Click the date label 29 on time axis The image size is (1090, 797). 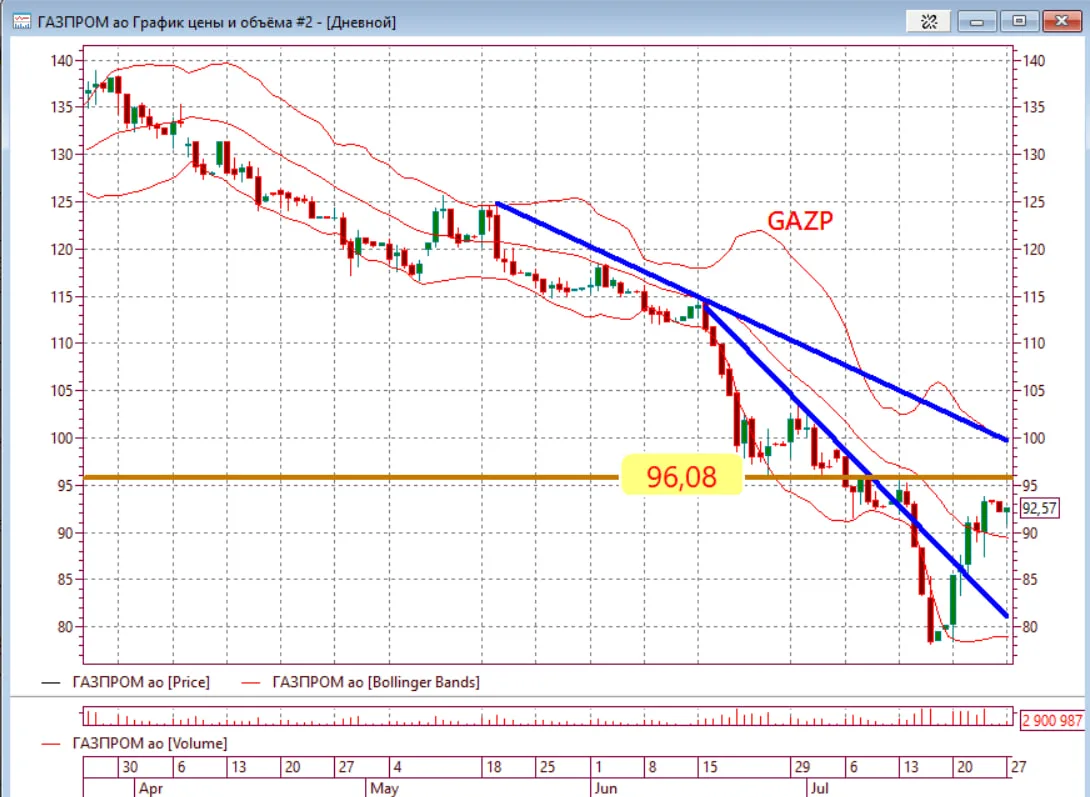pyautogui.click(x=803, y=767)
